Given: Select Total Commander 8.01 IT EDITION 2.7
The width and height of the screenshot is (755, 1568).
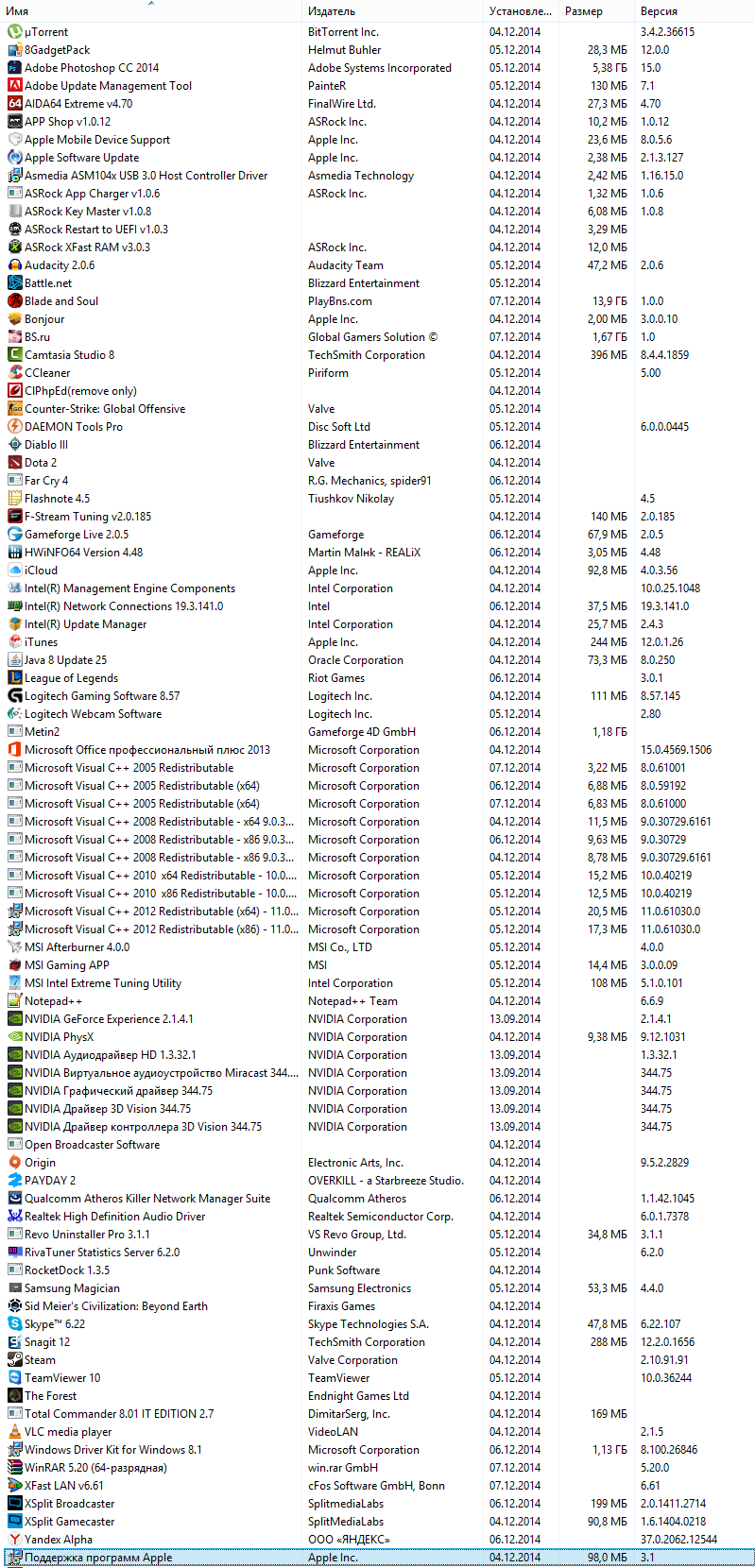Looking at the screenshot, I should click(x=119, y=1413).
